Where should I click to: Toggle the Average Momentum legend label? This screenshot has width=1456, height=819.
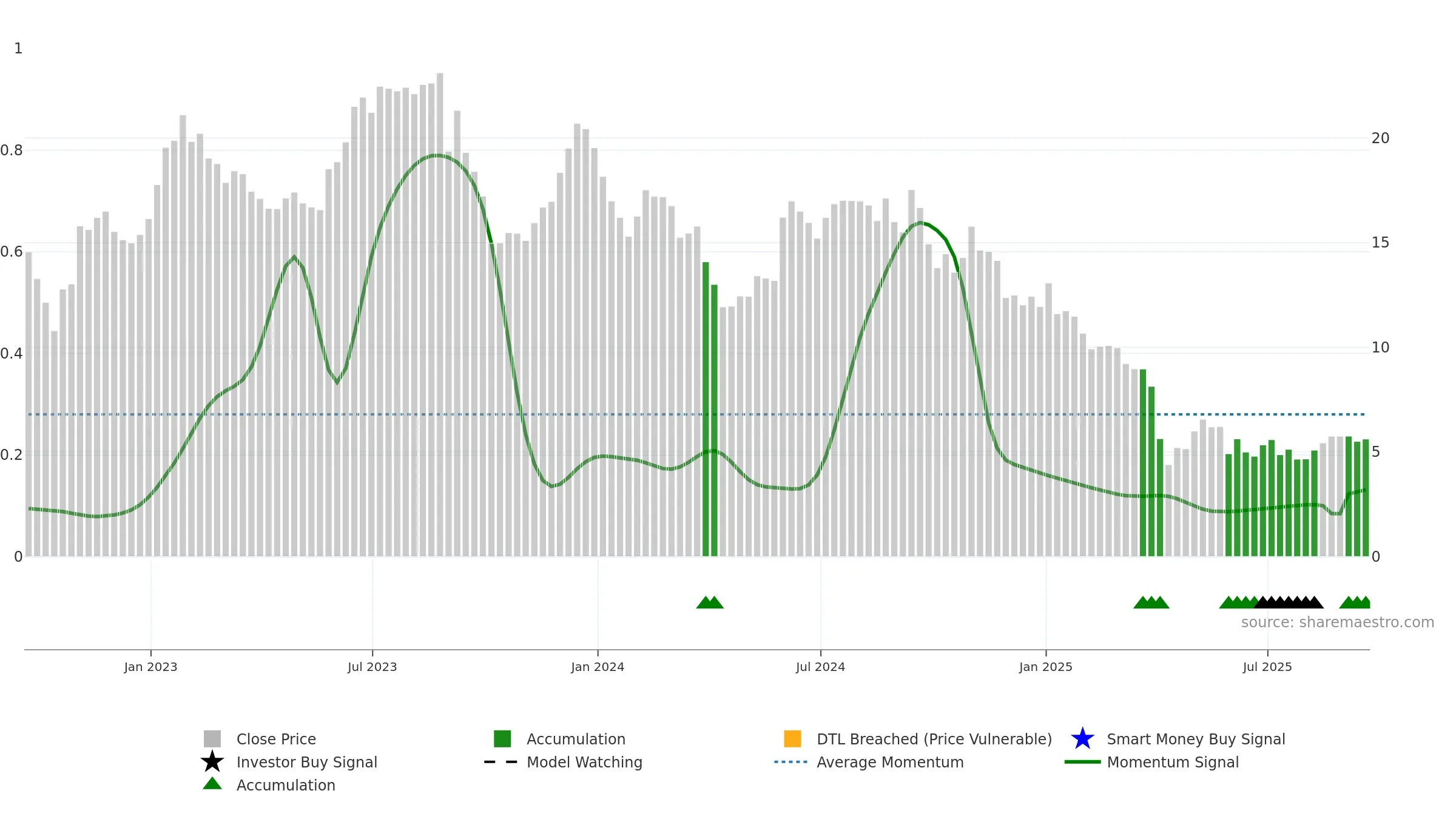click(890, 762)
